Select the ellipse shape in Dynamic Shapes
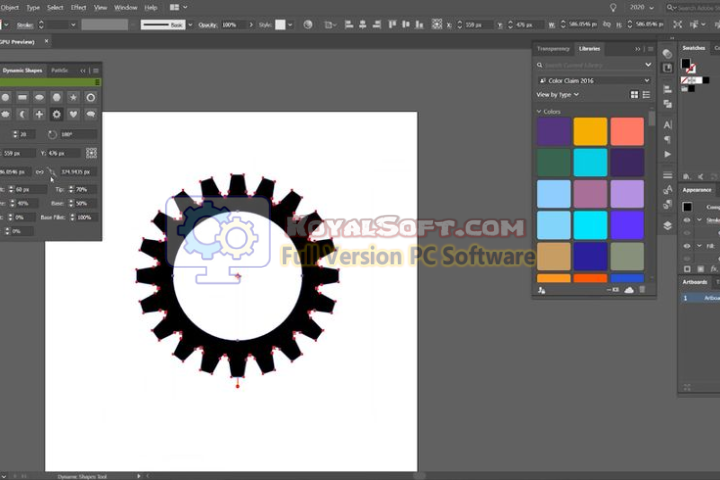This screenshot has height=480, width=720. (x=39, y=97)
